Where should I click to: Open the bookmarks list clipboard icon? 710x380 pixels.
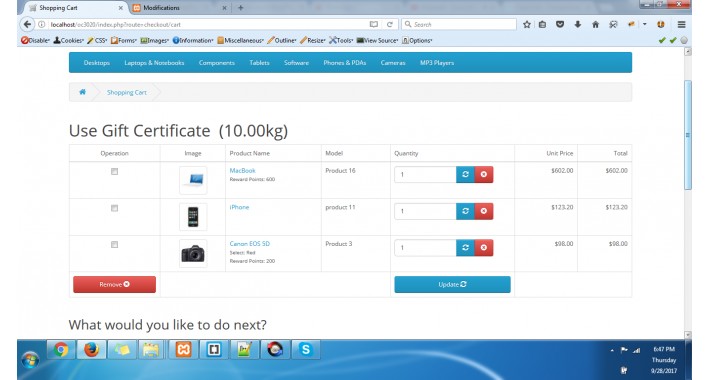click(x=542, y=24)
